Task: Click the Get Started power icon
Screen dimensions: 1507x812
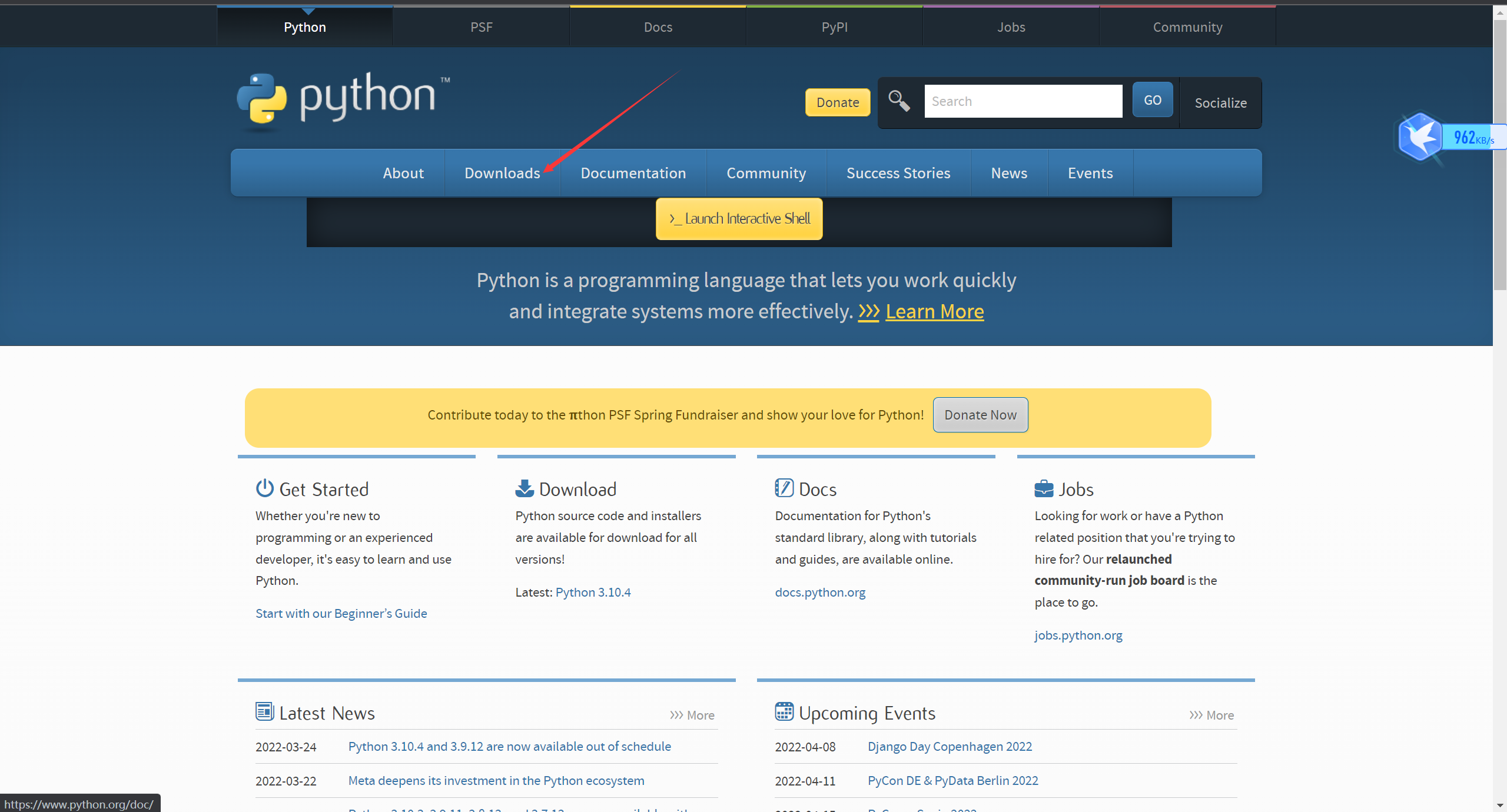Action: click(x=264, y=488)
